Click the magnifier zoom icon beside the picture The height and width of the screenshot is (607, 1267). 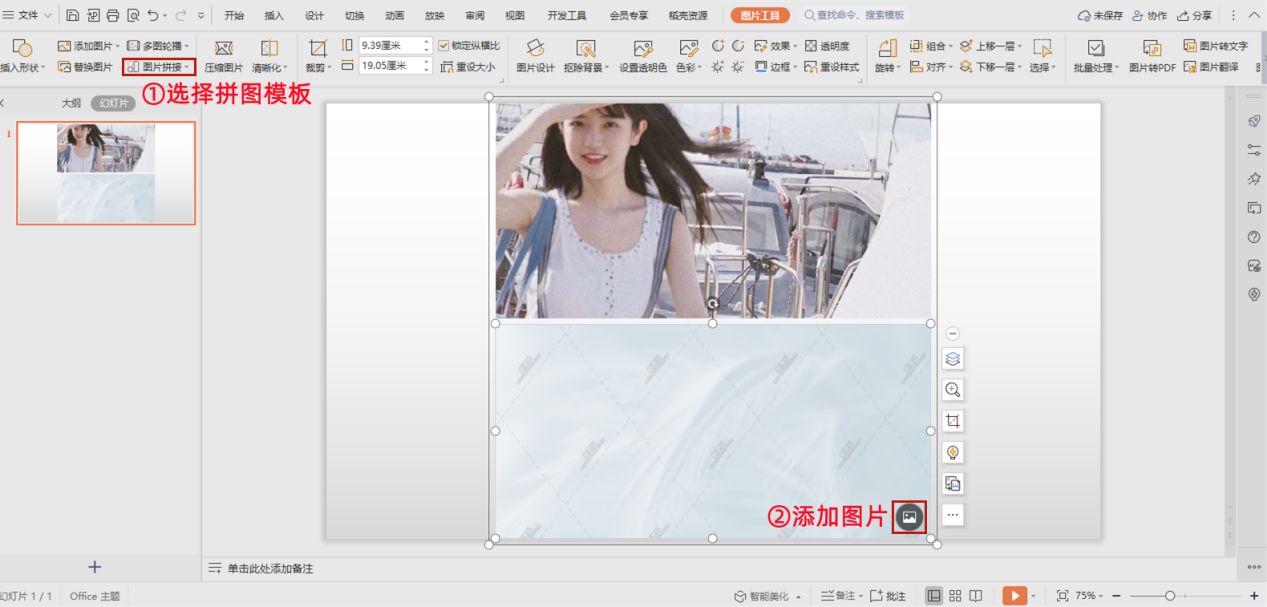pyautogui.click(x=953, y=390)
